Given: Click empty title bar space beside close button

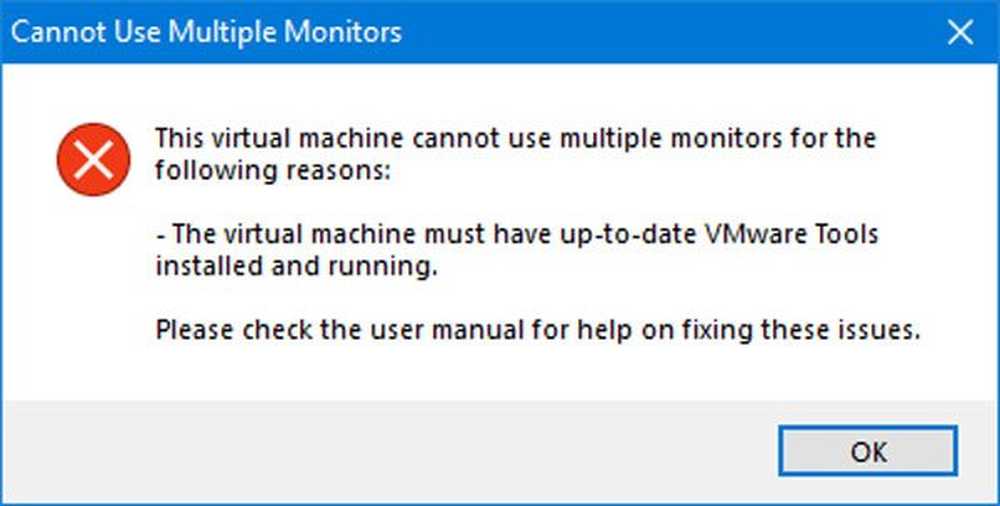Looking at the screenshot, I should tap(670, 32).
